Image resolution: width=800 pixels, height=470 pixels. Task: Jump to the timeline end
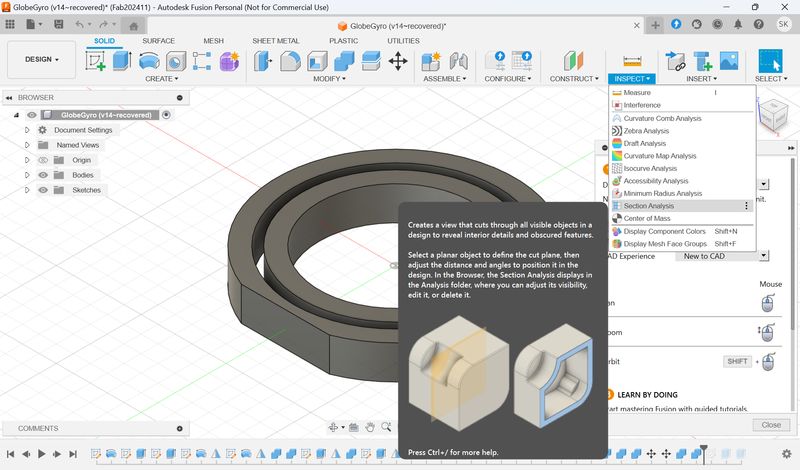[73, 454]
